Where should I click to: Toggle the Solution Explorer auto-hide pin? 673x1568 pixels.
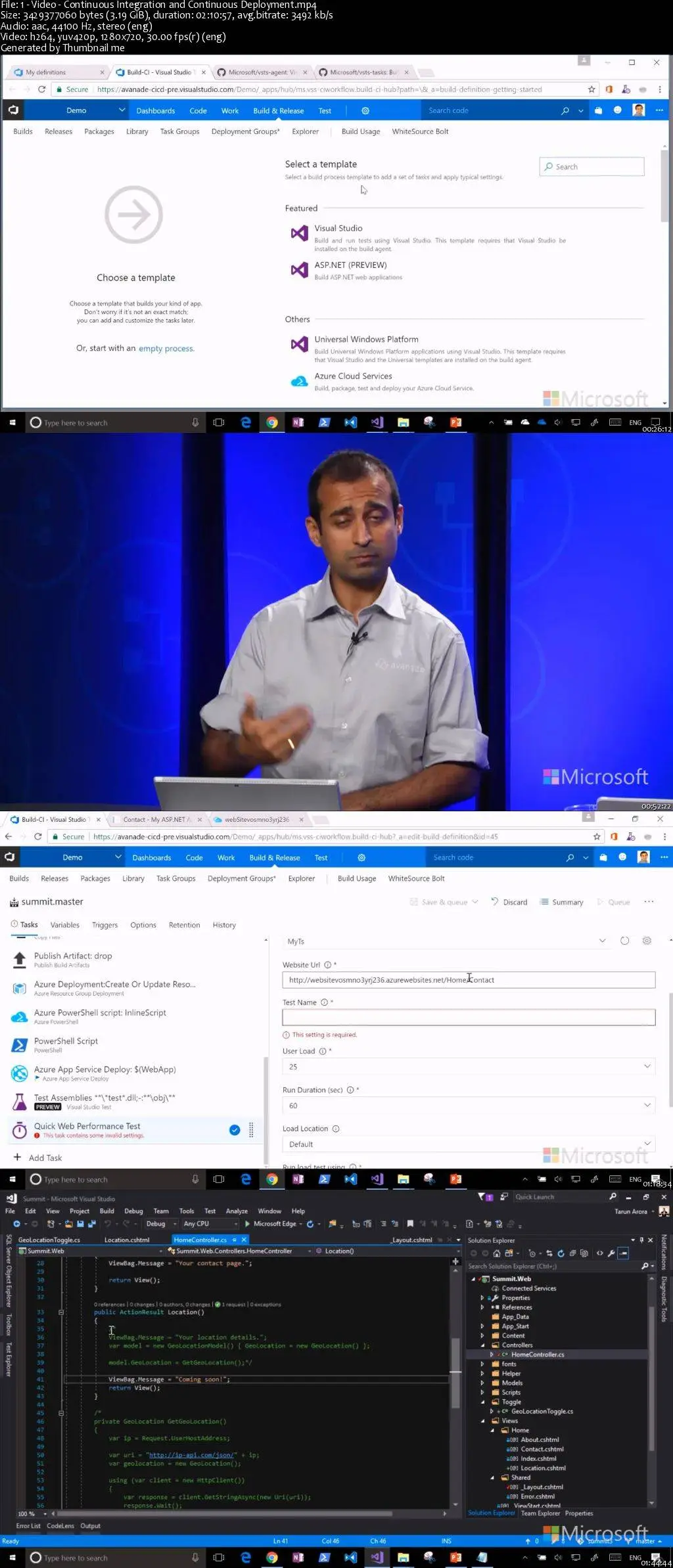(x=641, y=1240)
